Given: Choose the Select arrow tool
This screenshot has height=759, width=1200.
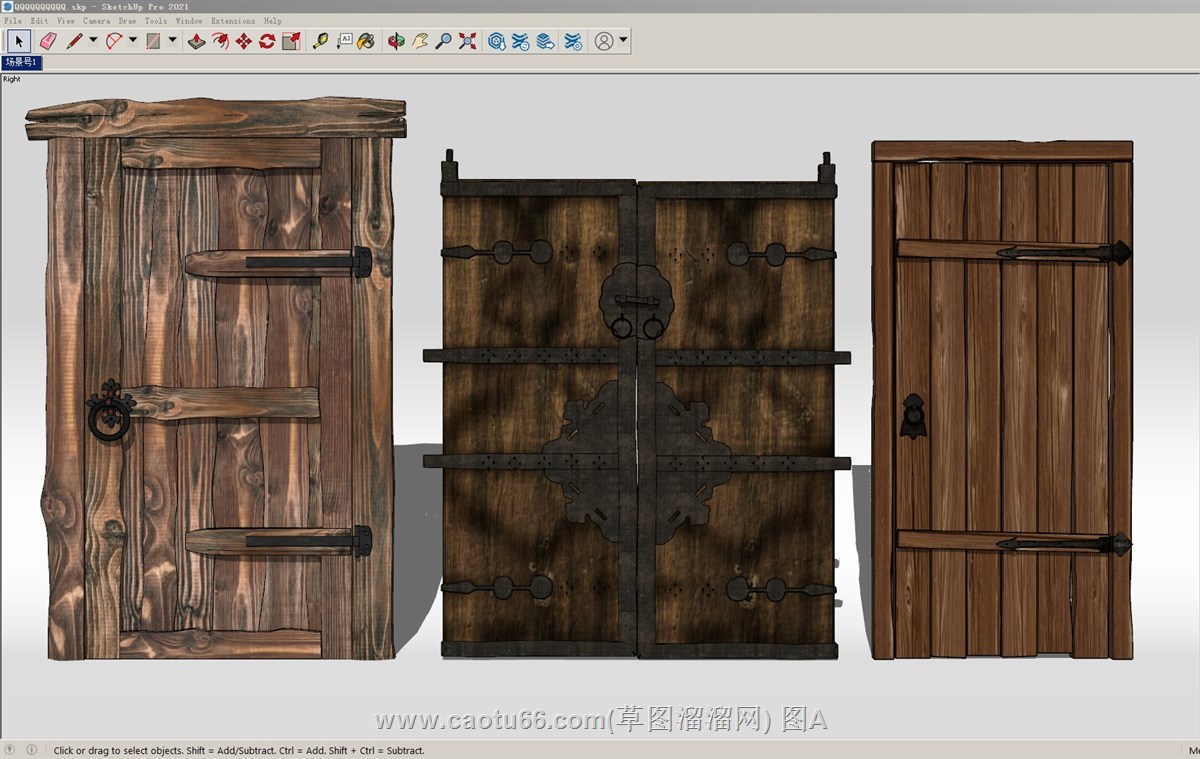Looking at the screenshot, I should (x=18, y=41).
